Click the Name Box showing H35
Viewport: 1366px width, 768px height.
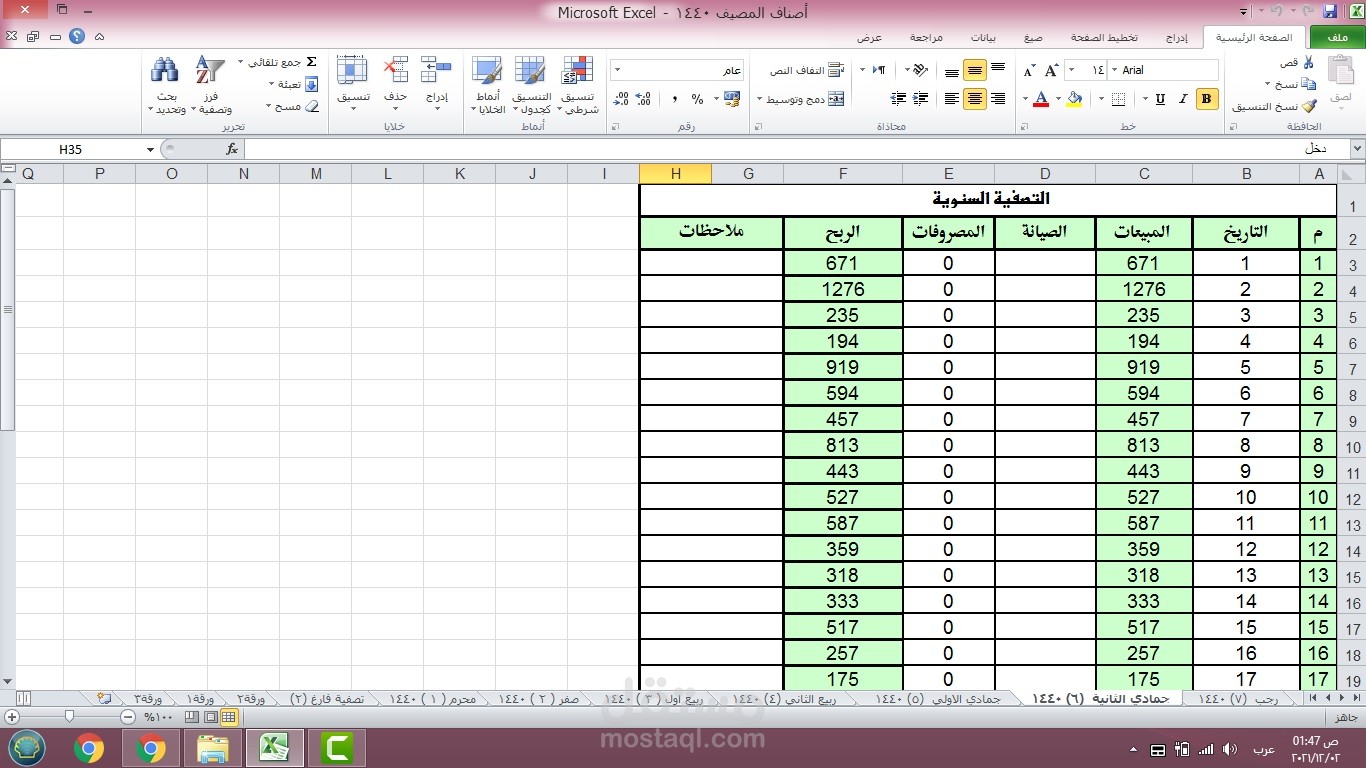(x=71, y=149)
